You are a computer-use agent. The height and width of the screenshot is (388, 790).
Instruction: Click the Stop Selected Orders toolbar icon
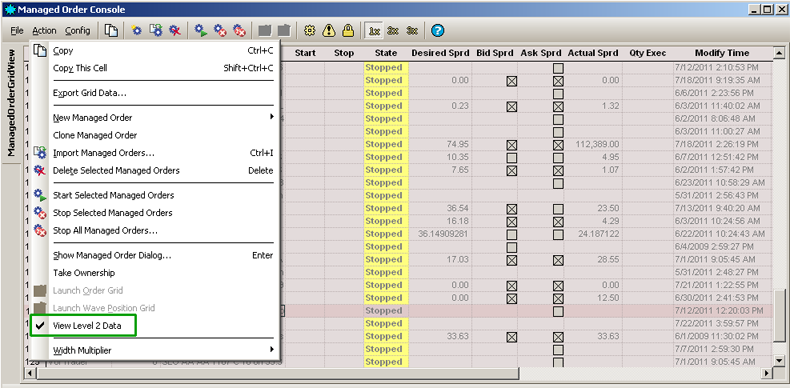click(x=220, y=31)
